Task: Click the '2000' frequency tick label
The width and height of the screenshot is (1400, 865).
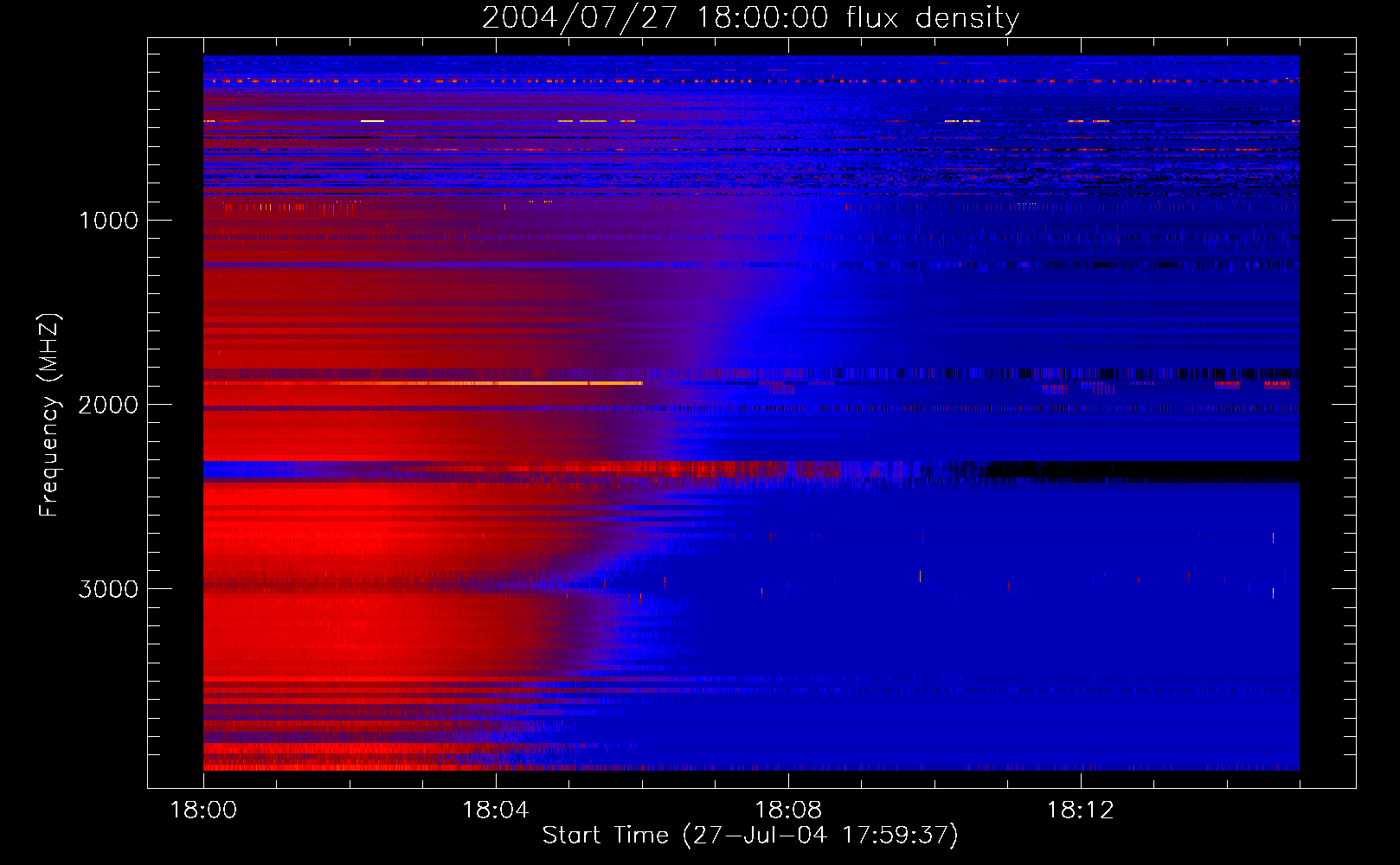Action: coord(108,405)
